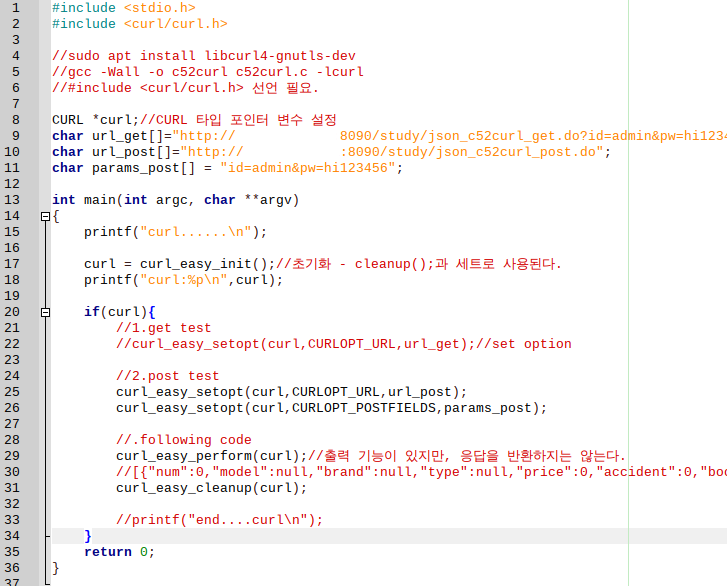Click line number 34 in the margin
The width and height of the screenshot is (727, 586).
pos(12,536)
